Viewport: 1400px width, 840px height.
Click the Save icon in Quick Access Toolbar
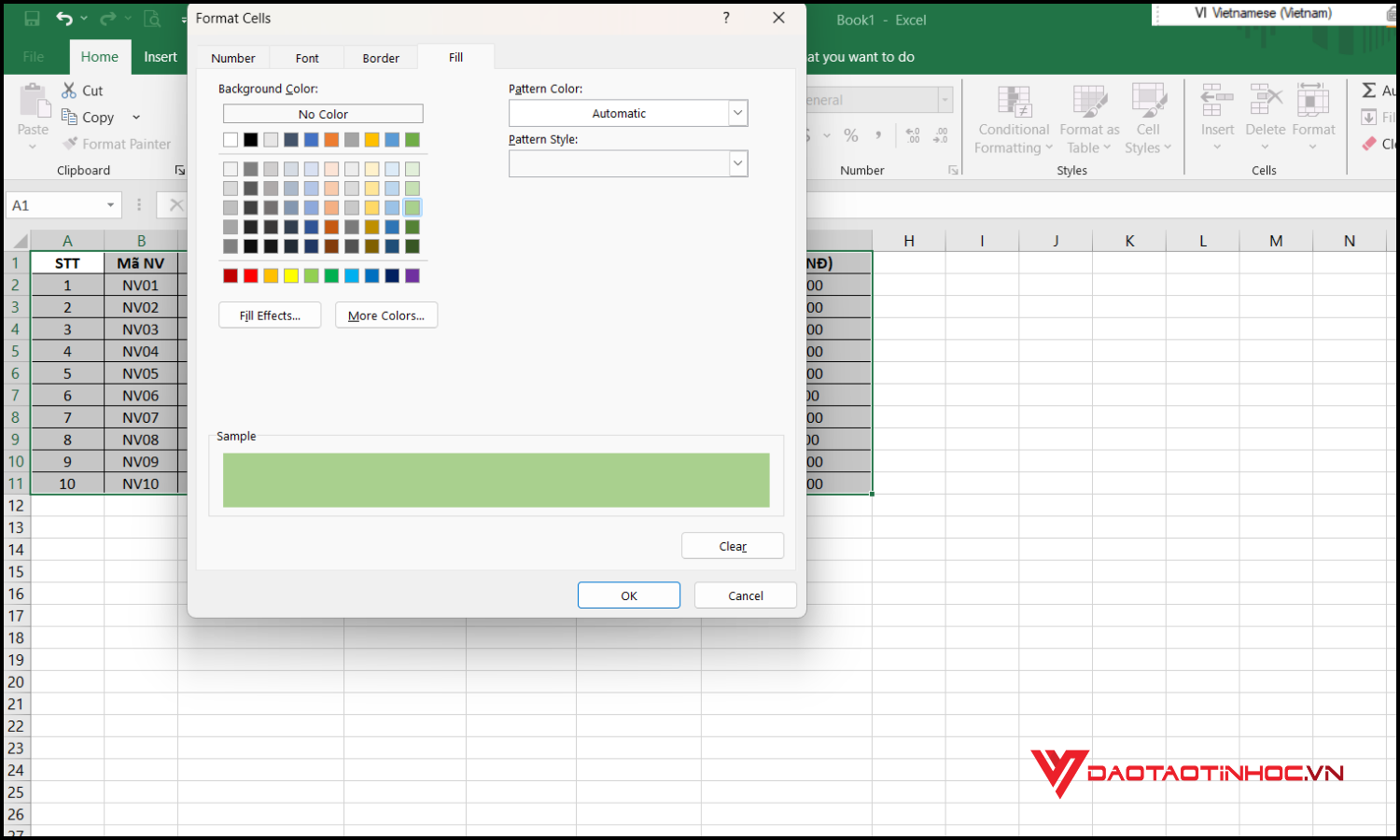[32, 17]
